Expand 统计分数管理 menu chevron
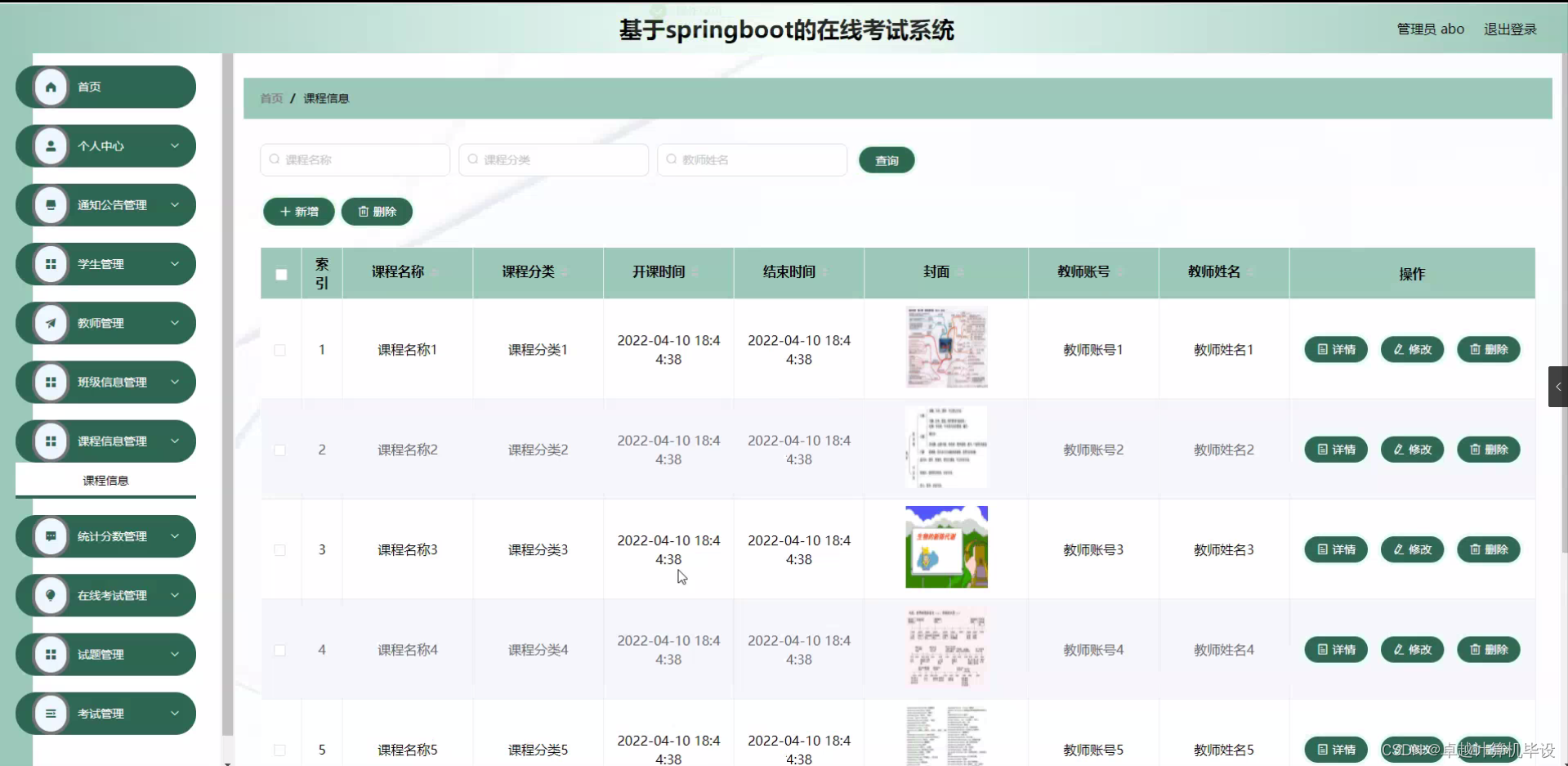Viewport: 1568px width, 766px height. (x=175, y=536)
